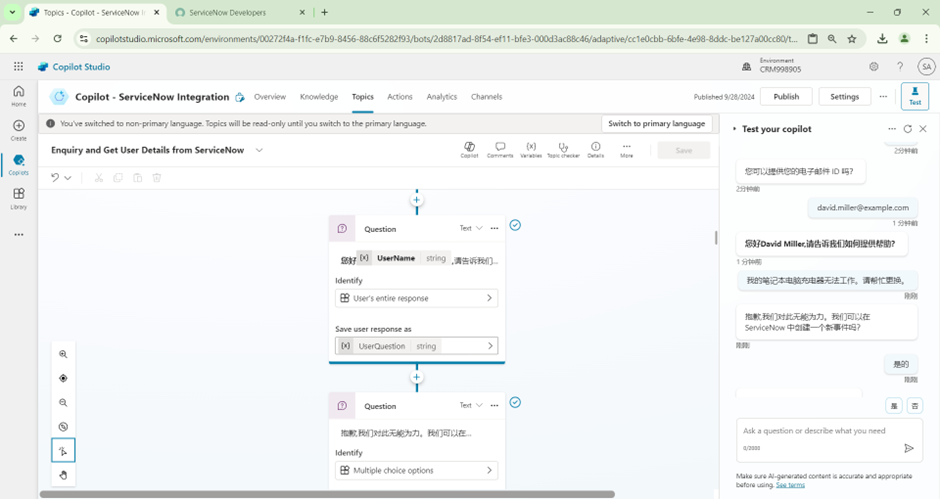The image size is (940, 499).
Task: Switch to the Knowledge tab
Action: click(319, 97)
